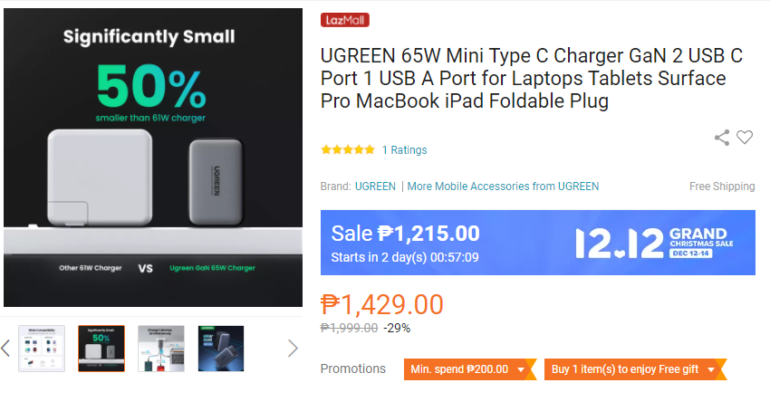Viewport: 770px width, 402px height.
Task: Add product to wishlist with heart icon
Action: coord(744,138)
